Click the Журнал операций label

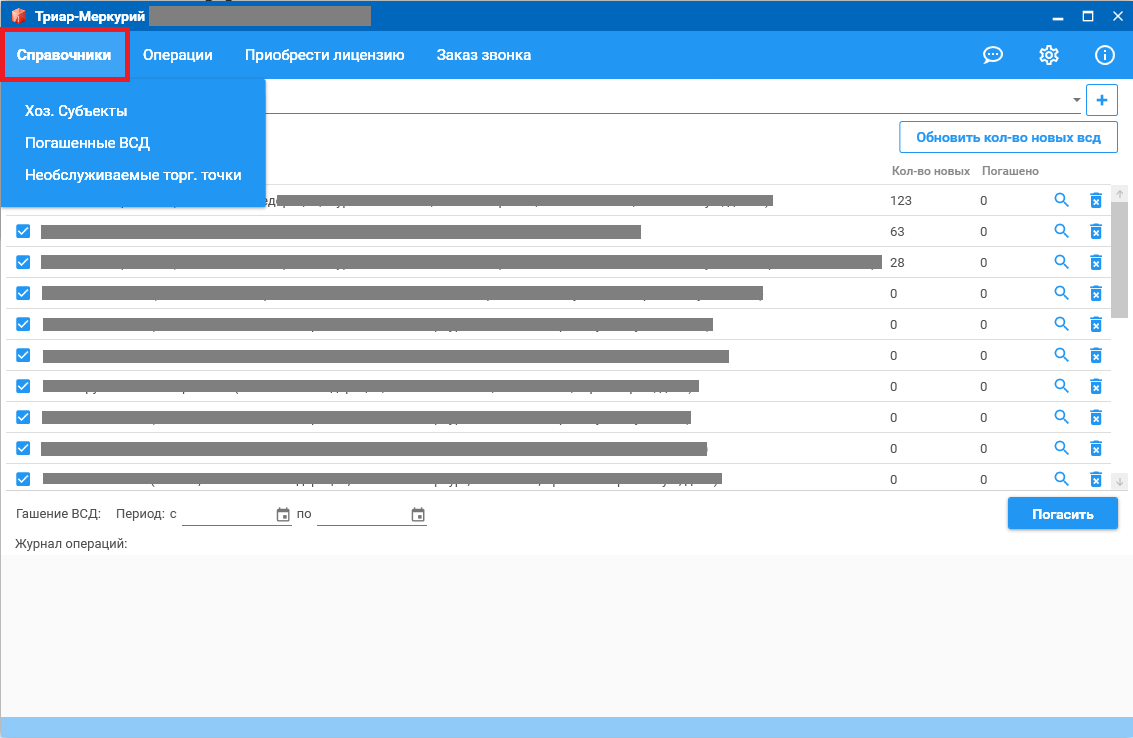[x=71, y=544]
